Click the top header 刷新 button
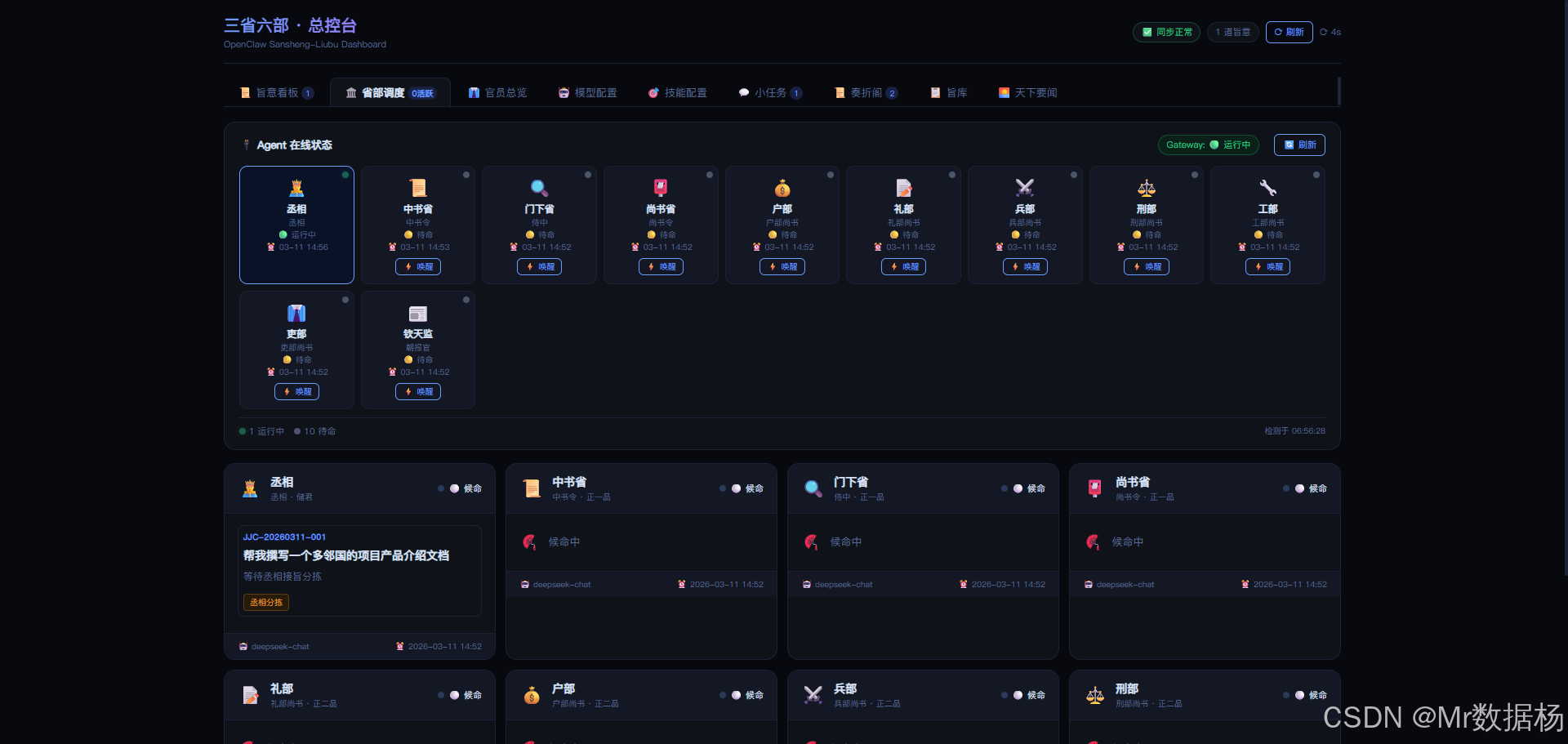The image size is (1568, 744). pos(1289,32)
